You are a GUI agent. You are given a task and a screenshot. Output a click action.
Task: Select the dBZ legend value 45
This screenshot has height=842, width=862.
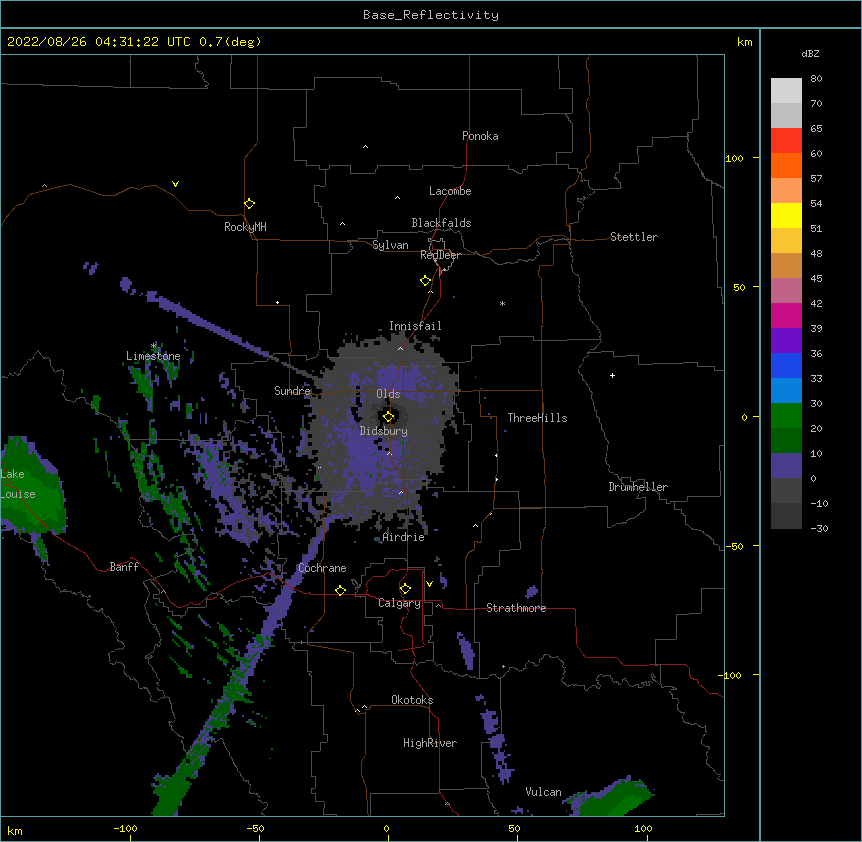[x=816, y=279]
